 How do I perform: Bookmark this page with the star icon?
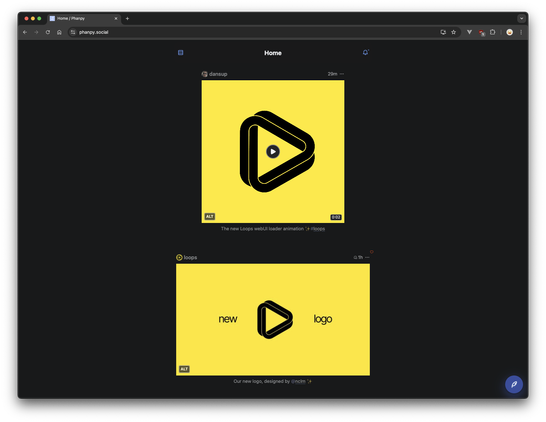[453, 32]
